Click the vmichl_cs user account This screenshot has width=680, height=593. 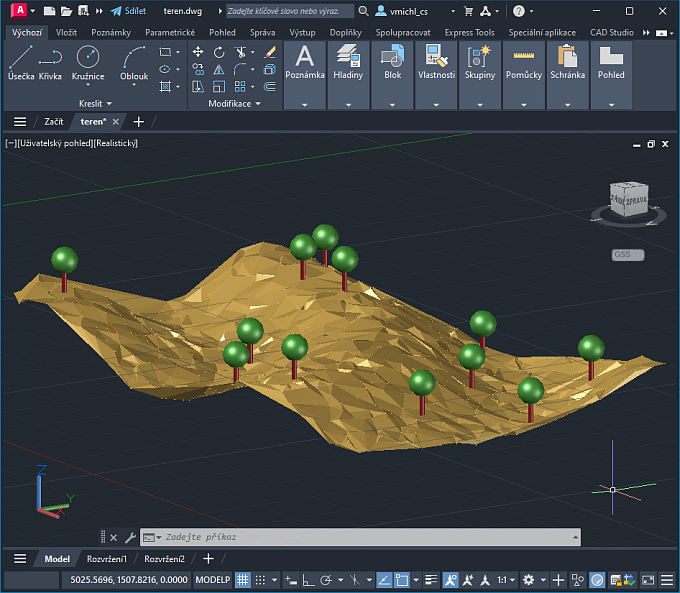(406, 11)
